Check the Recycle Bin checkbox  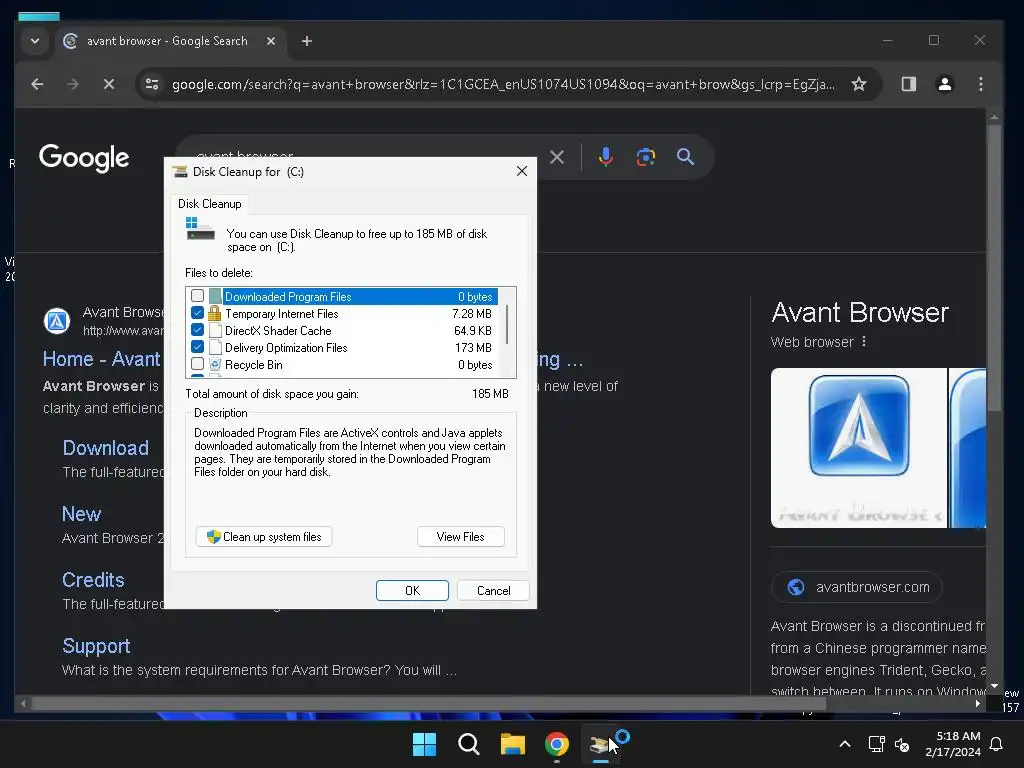197,364
